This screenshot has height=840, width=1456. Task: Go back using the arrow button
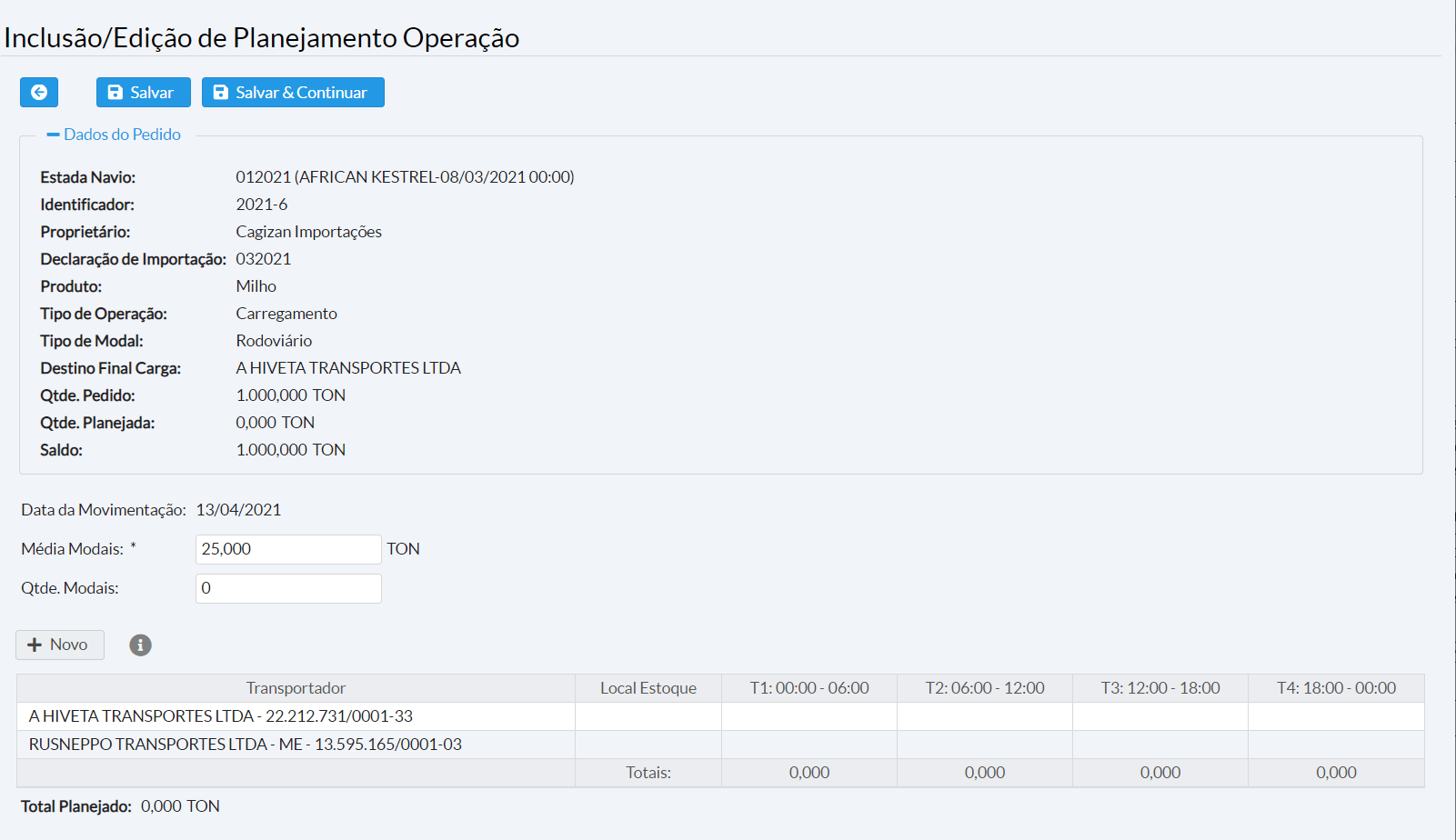point(39,92)
